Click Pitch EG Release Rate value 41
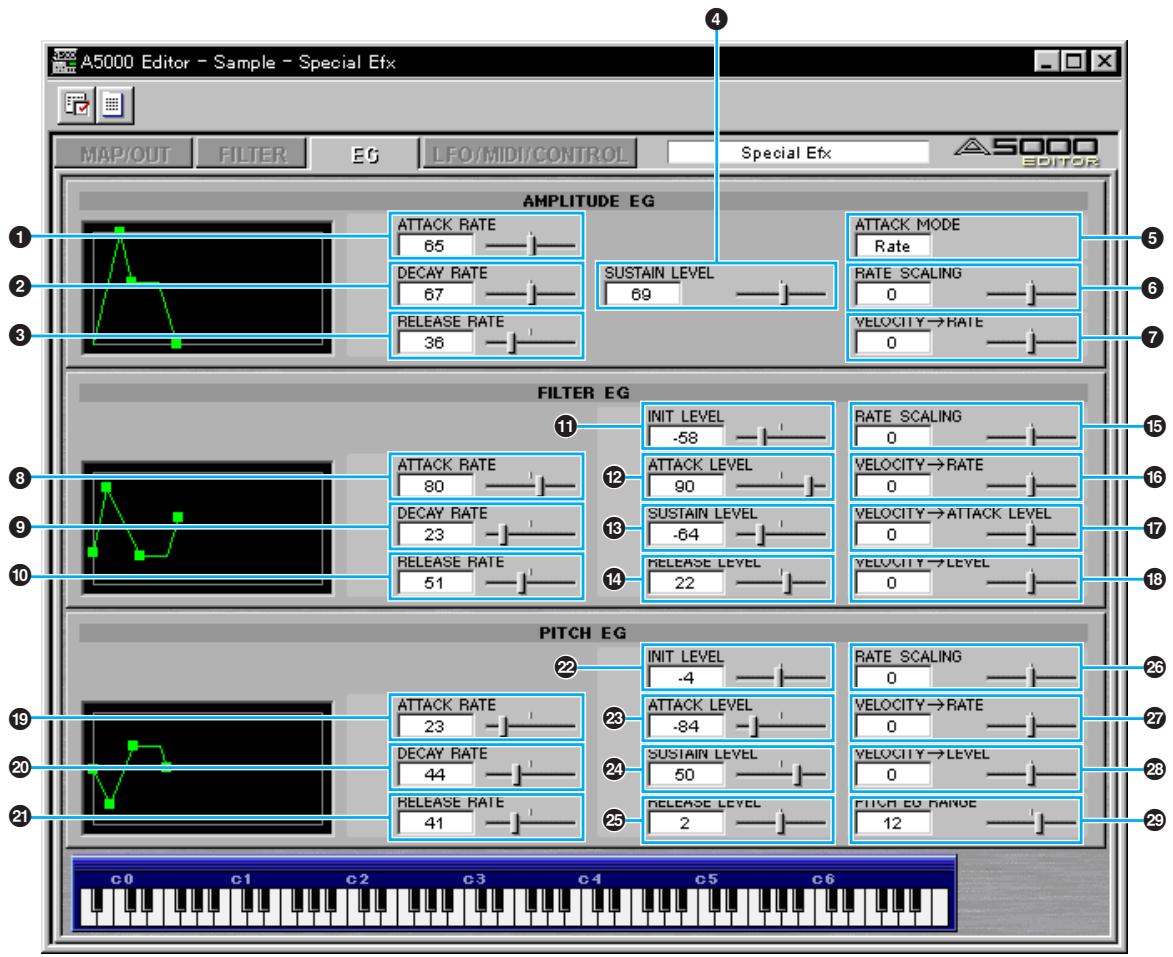This screenshot has height=957, width=1173. pos(435,823)
